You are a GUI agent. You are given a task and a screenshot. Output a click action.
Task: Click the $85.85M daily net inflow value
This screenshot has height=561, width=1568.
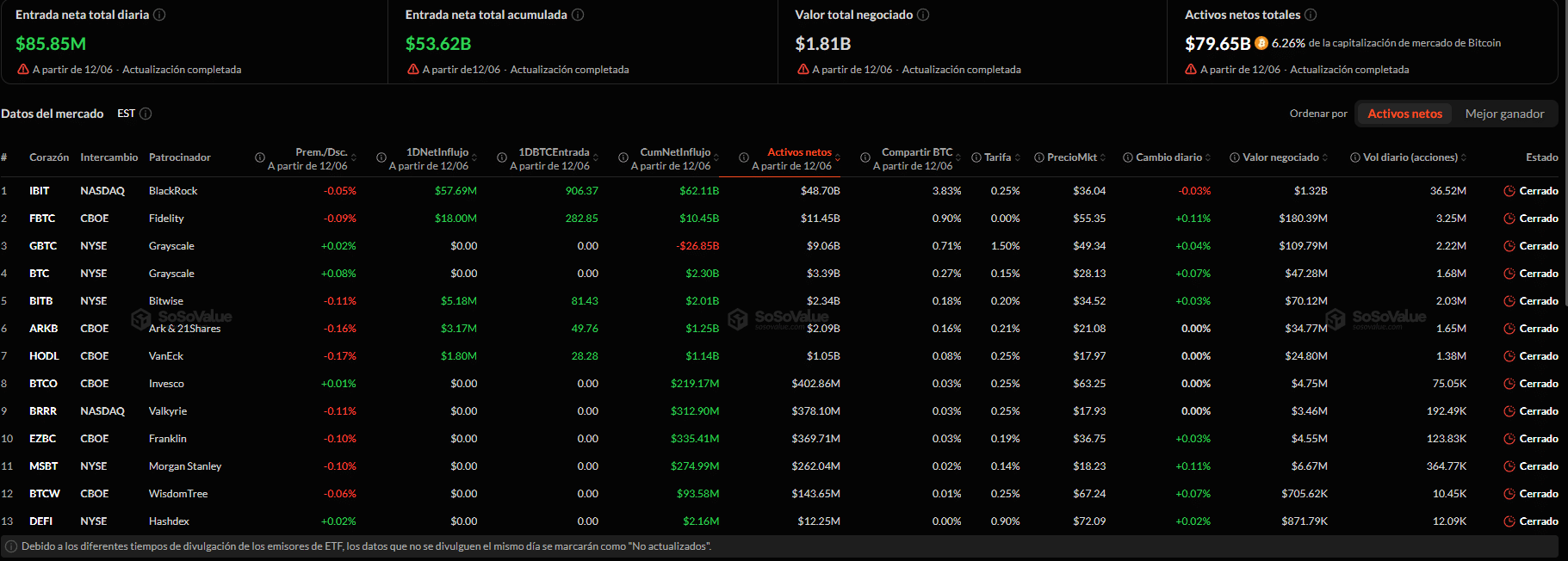click(51, 44)
